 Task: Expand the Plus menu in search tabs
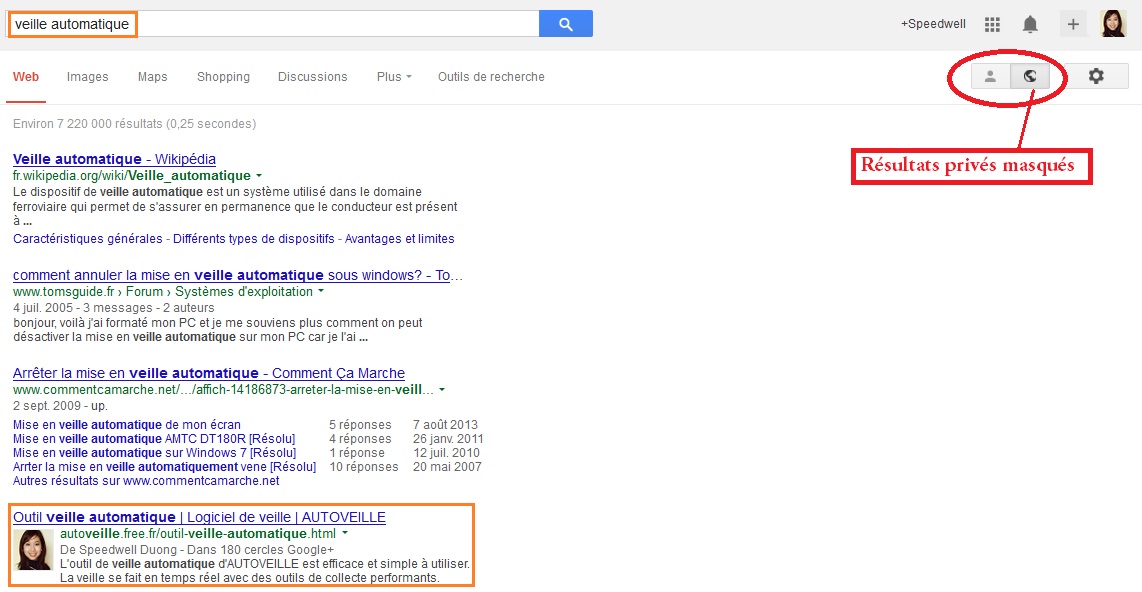[394, 77]
